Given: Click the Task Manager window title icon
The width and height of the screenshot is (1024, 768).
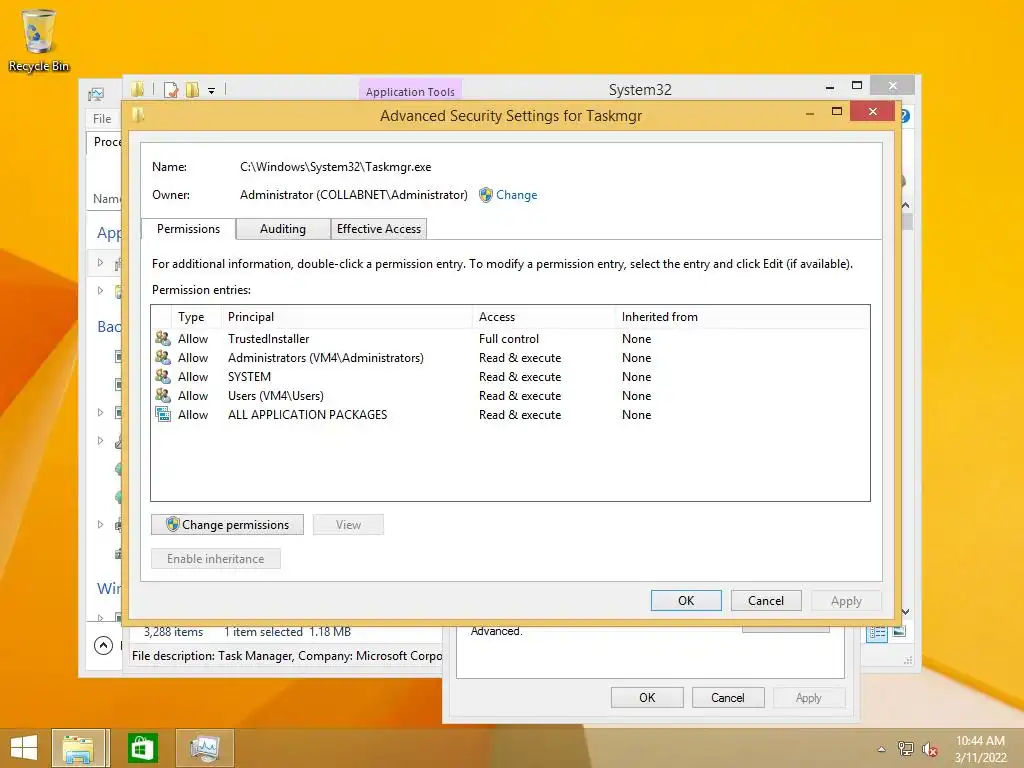Looking at the screenshot, I should [96, 95].
